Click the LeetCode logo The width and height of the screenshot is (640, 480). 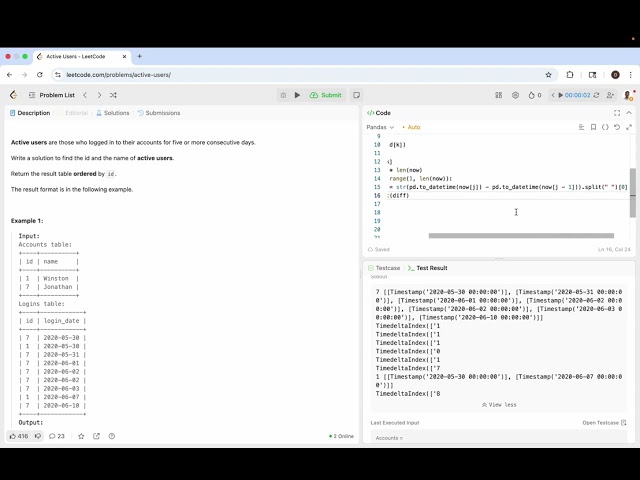pos(14,95)
